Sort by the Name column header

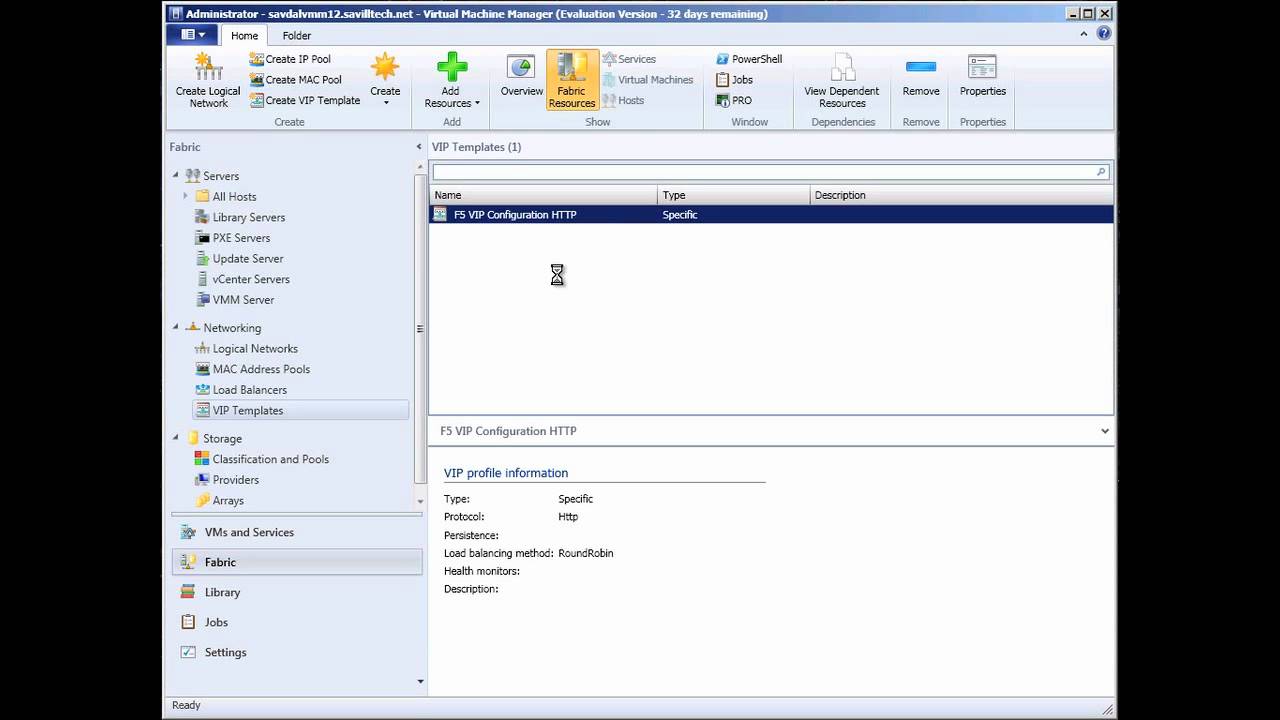pyautogui.click(x=543, y=195)
